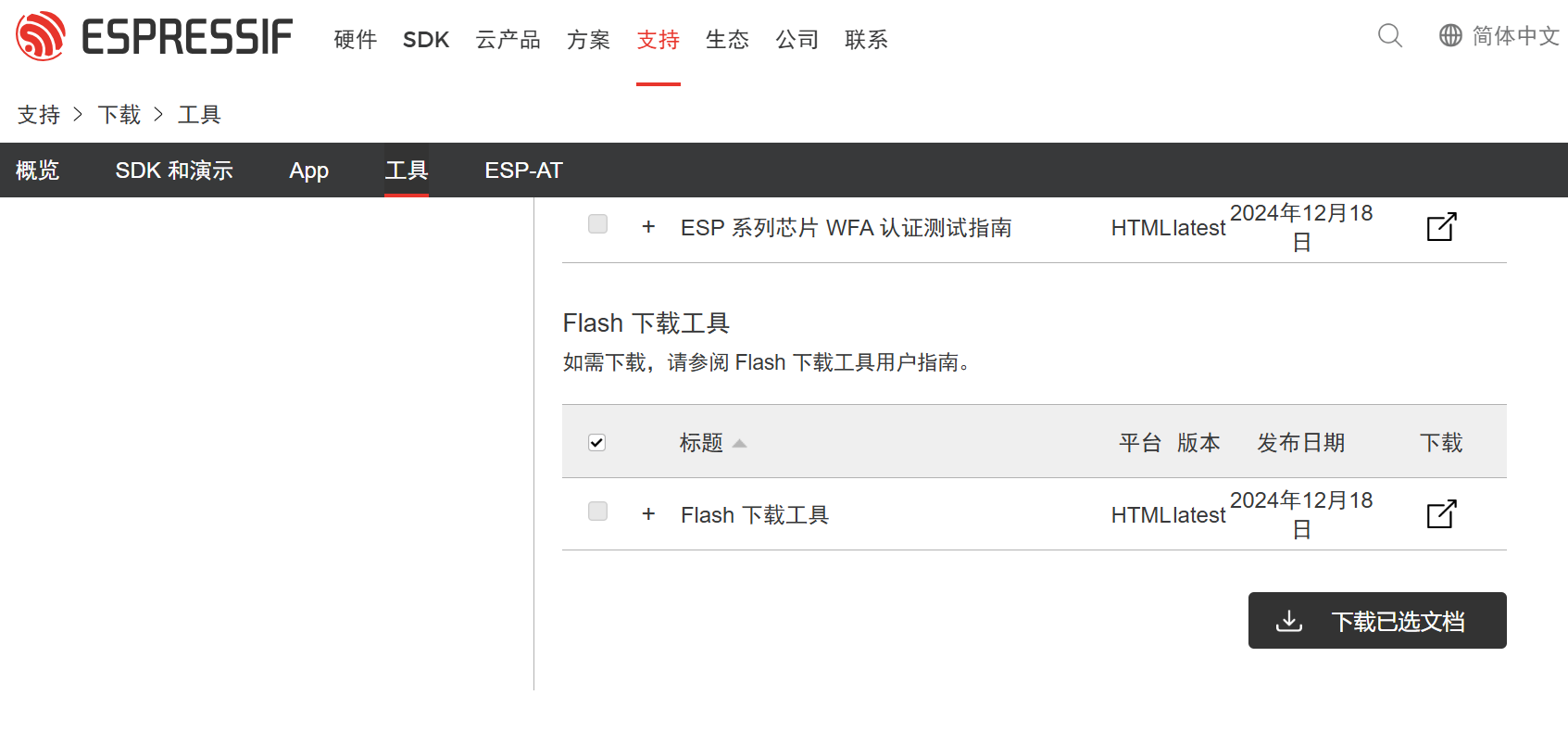
Task: Expand the ESP 系列芯片 WFA row plus sign
Action: click(x=648, y=227)
